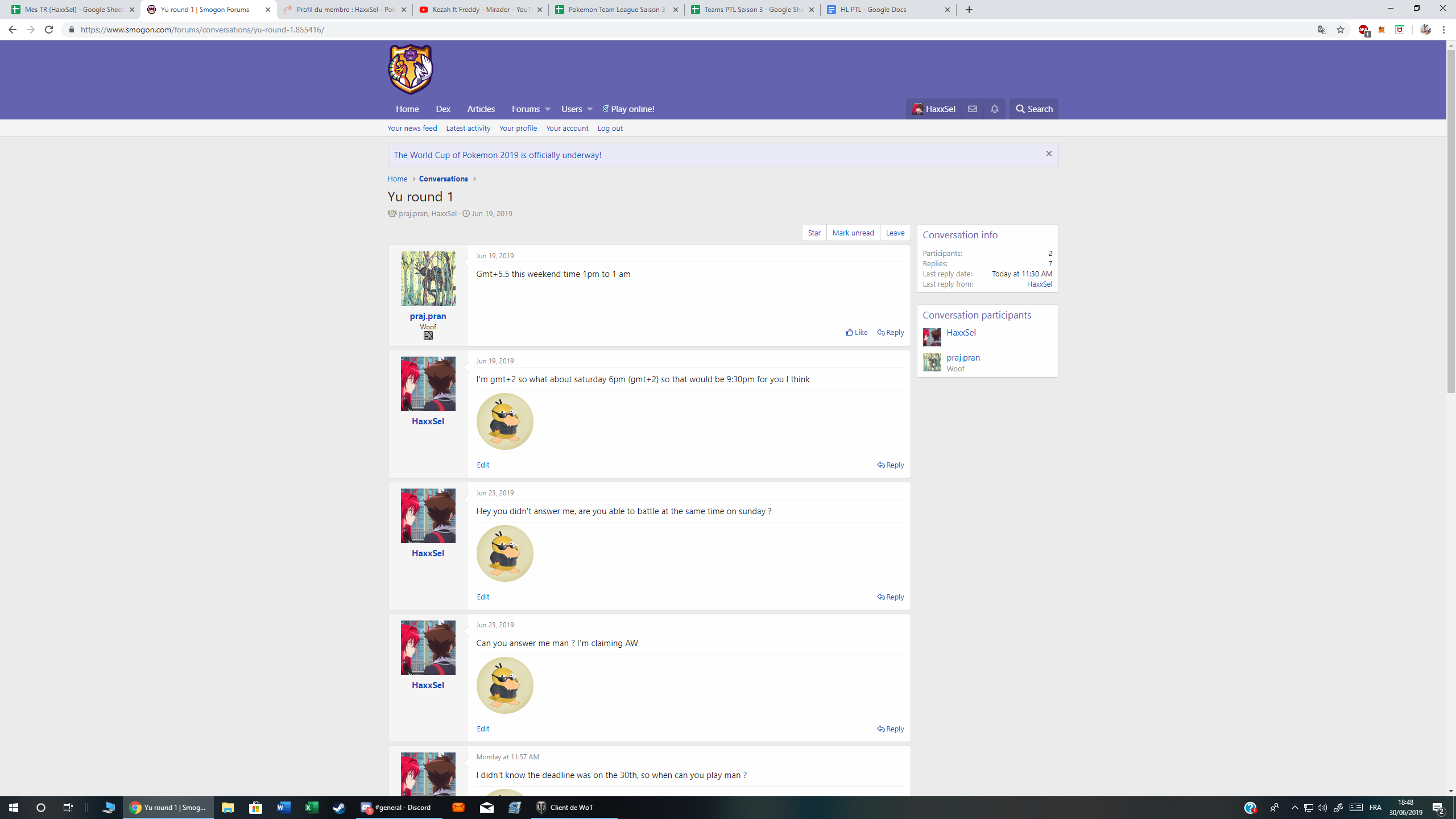Open the inbox envelope icon
Viewport: 1456px width, 819px height.
pos(972,109)
